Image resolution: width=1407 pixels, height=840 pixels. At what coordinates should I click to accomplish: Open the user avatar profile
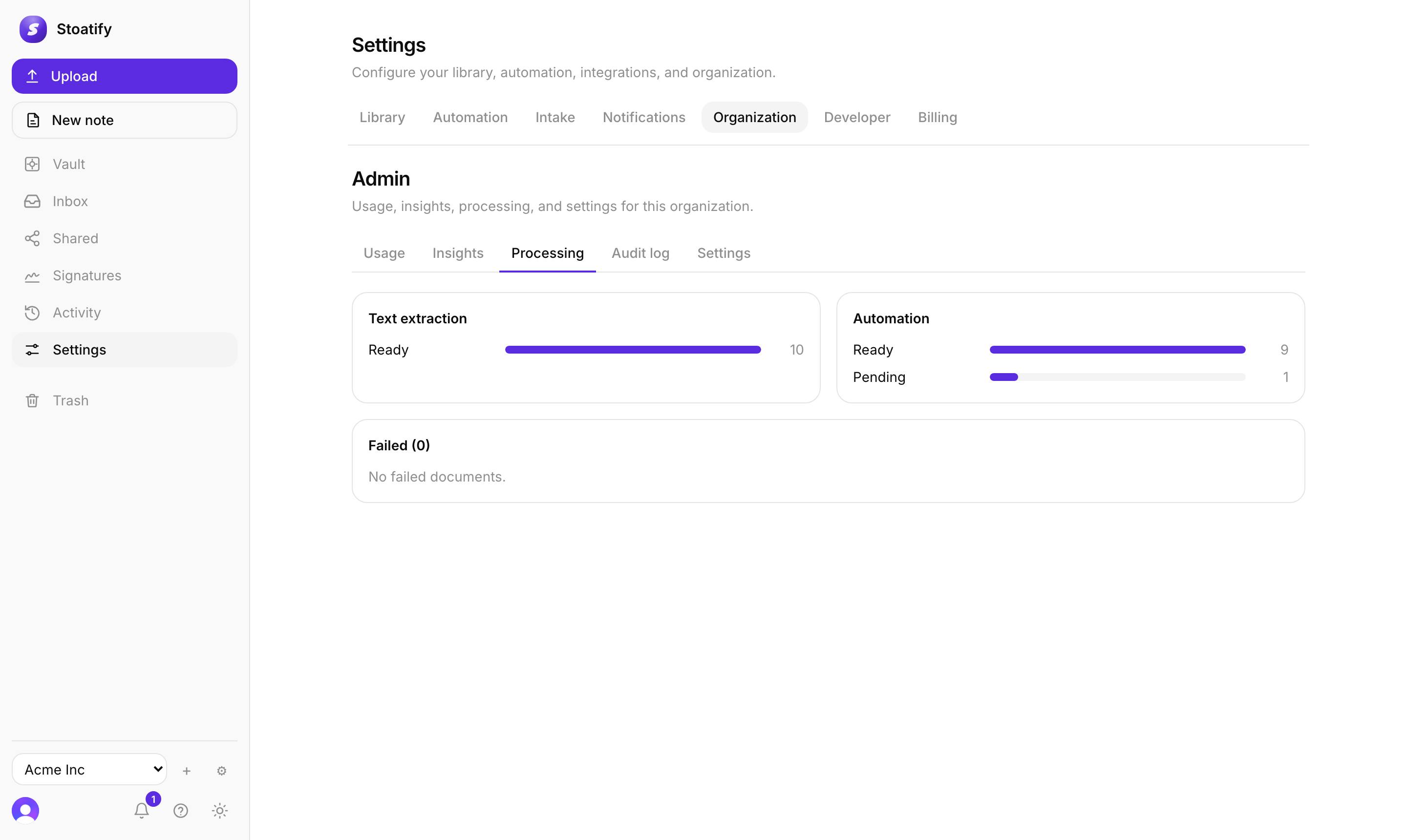click(25, 811)
